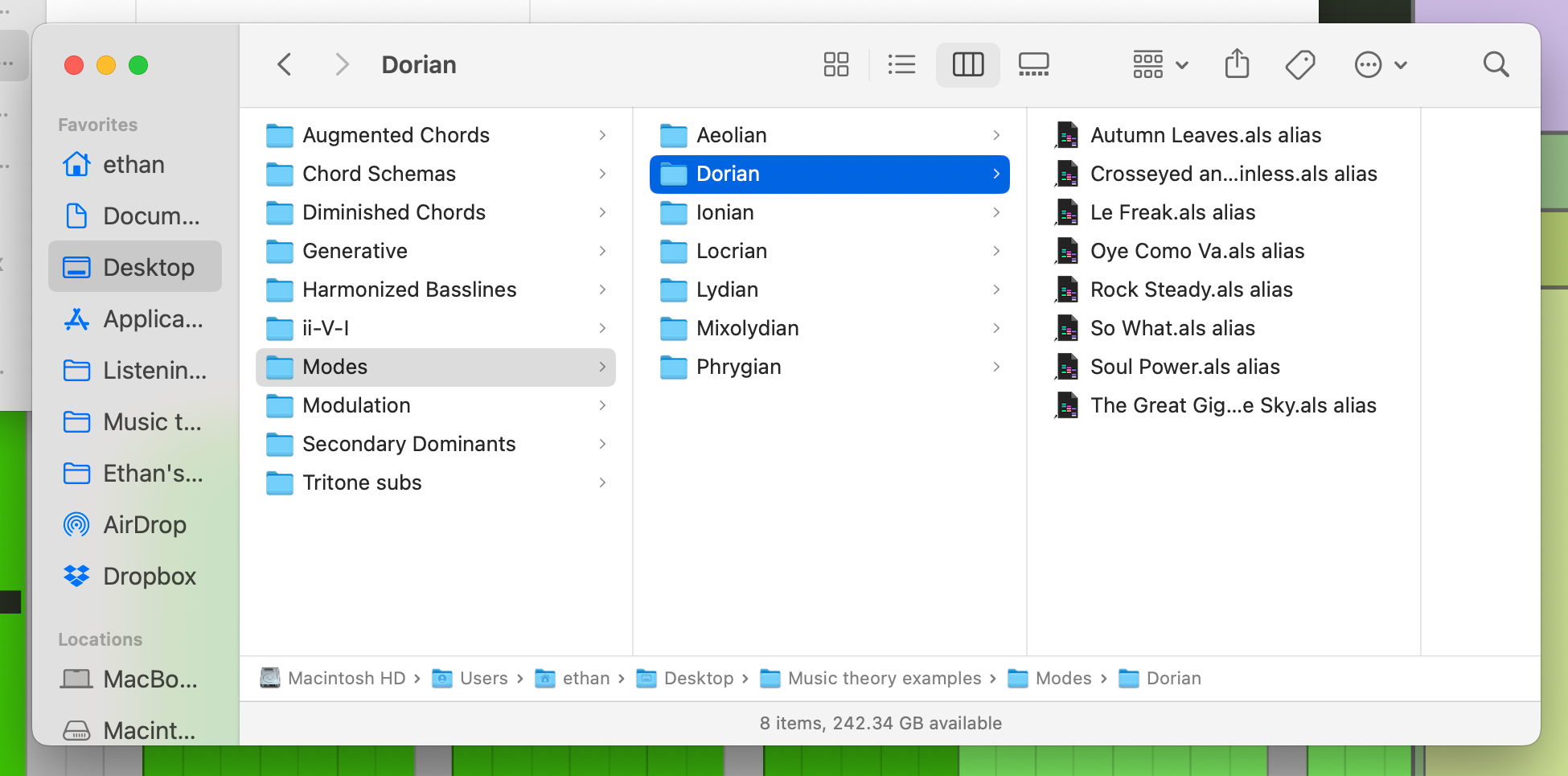Go back with the left chevron
This screenshot has height=776, width=1568.
[x=285, y=64]
